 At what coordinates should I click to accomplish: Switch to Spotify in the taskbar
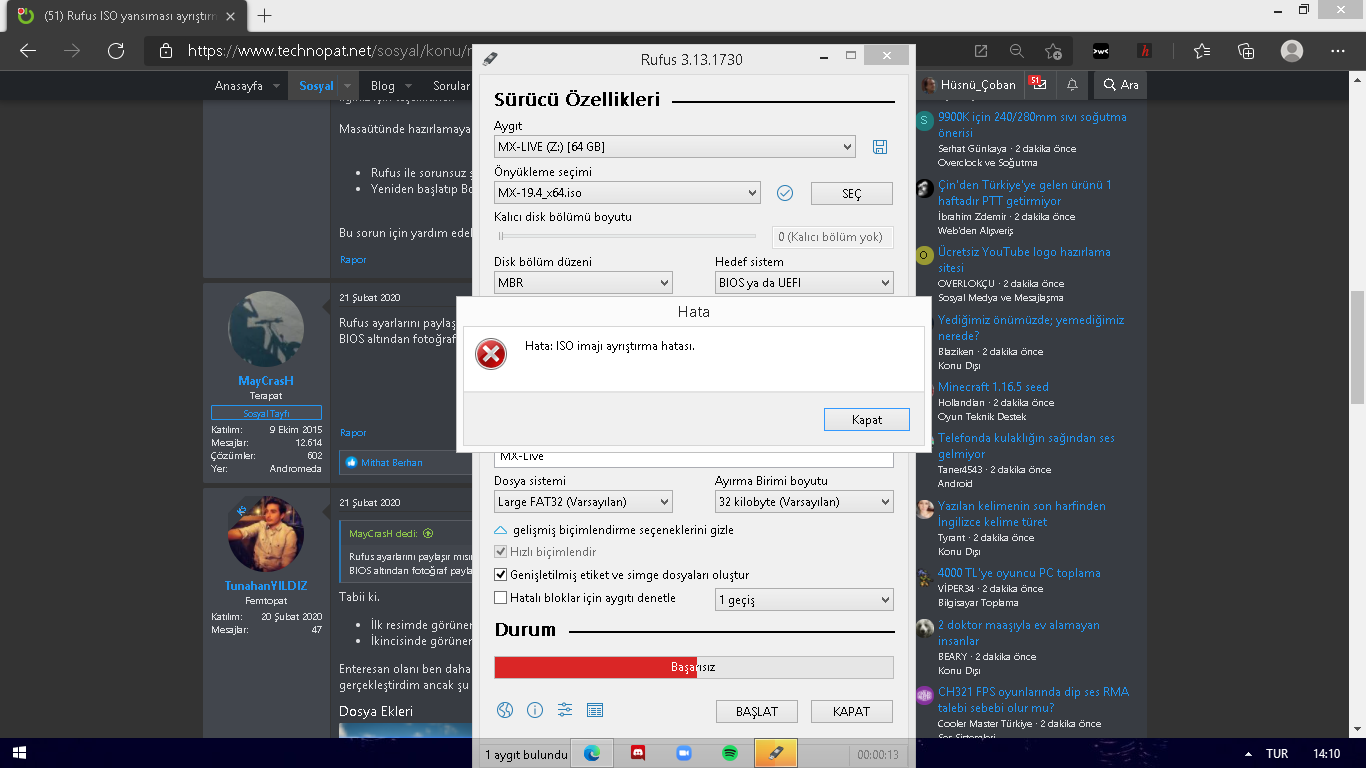[730, 753]
